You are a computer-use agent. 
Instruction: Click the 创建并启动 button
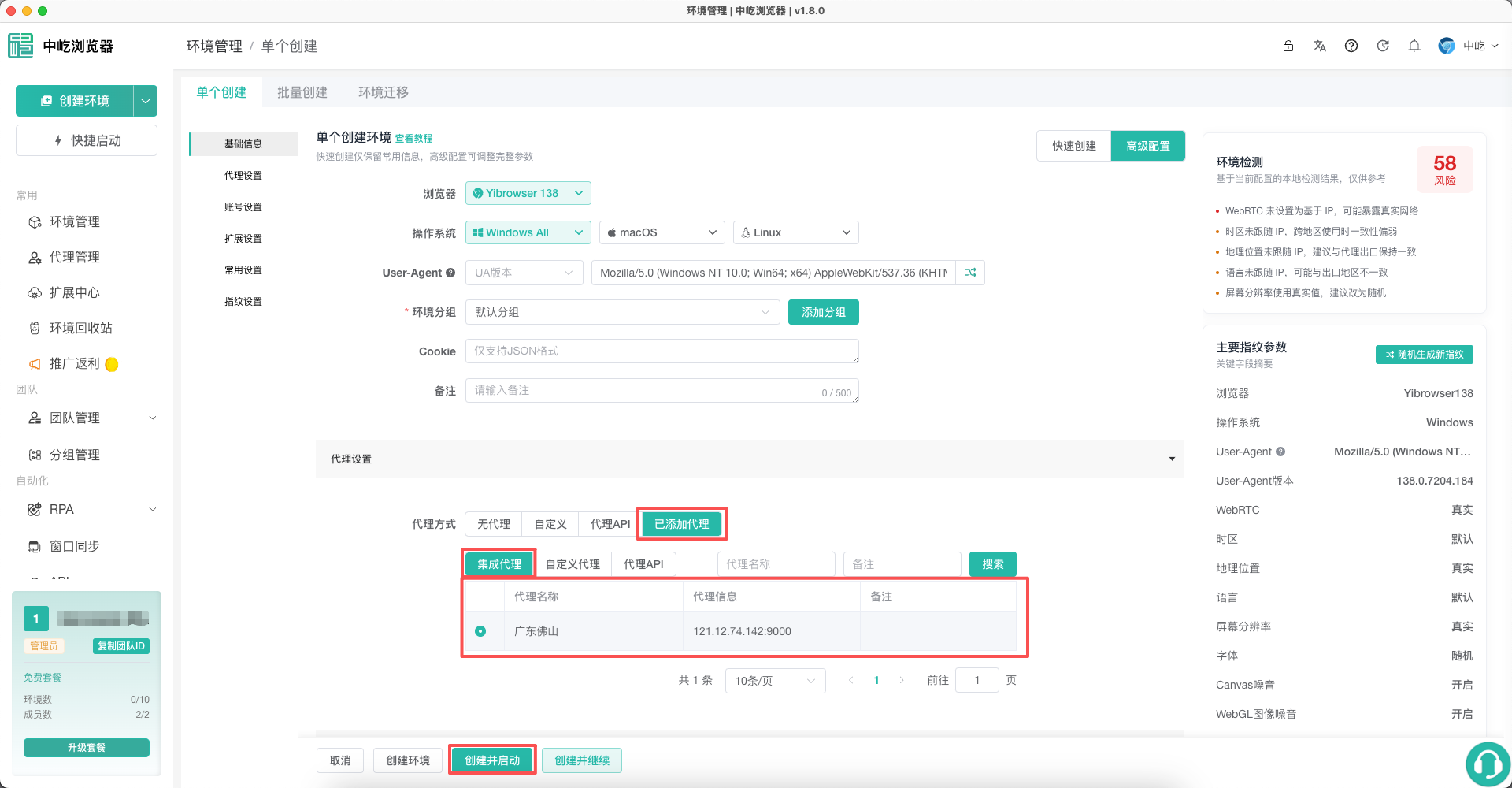click(x=492, y=760)
